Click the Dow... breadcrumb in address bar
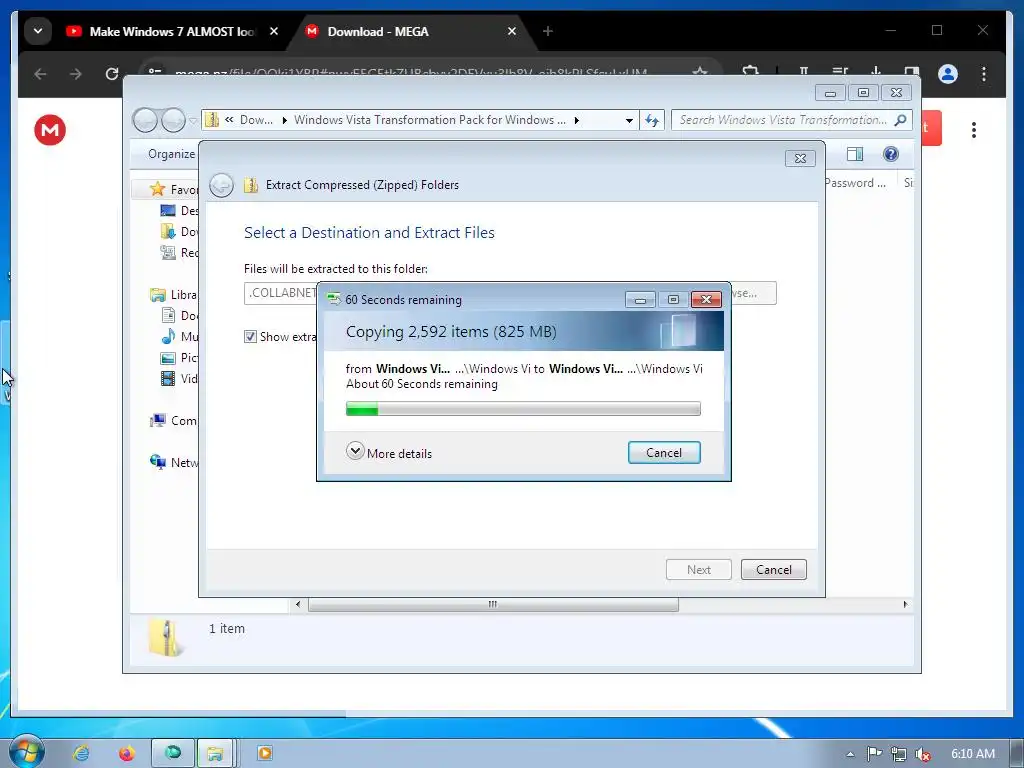The height and width of the screenshot is (768, 1024). click(256, 120)
